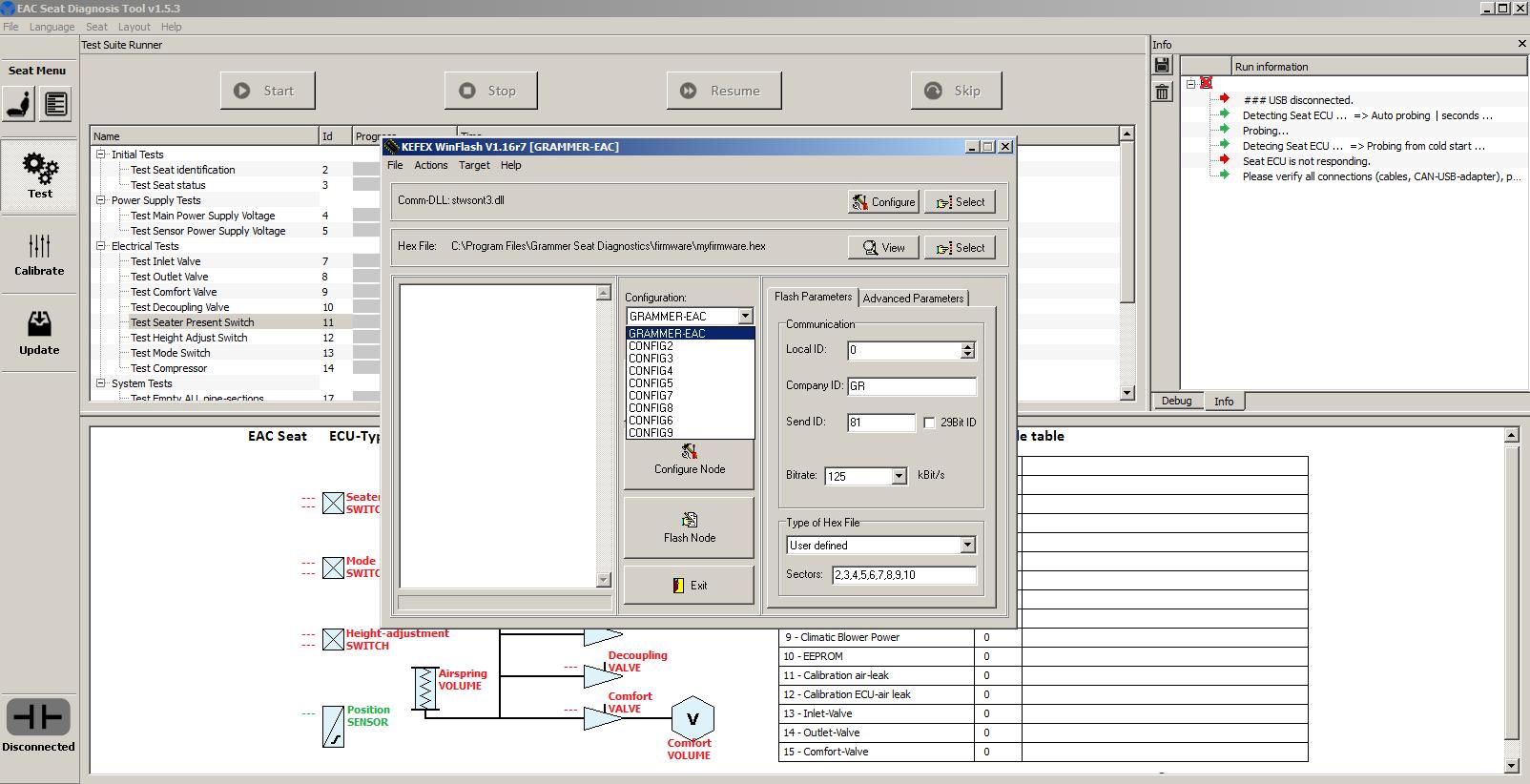This screenshot has width=1530, height=784.
Task: Select Test Seater Present Switch row
Action: tap(193, 322)
